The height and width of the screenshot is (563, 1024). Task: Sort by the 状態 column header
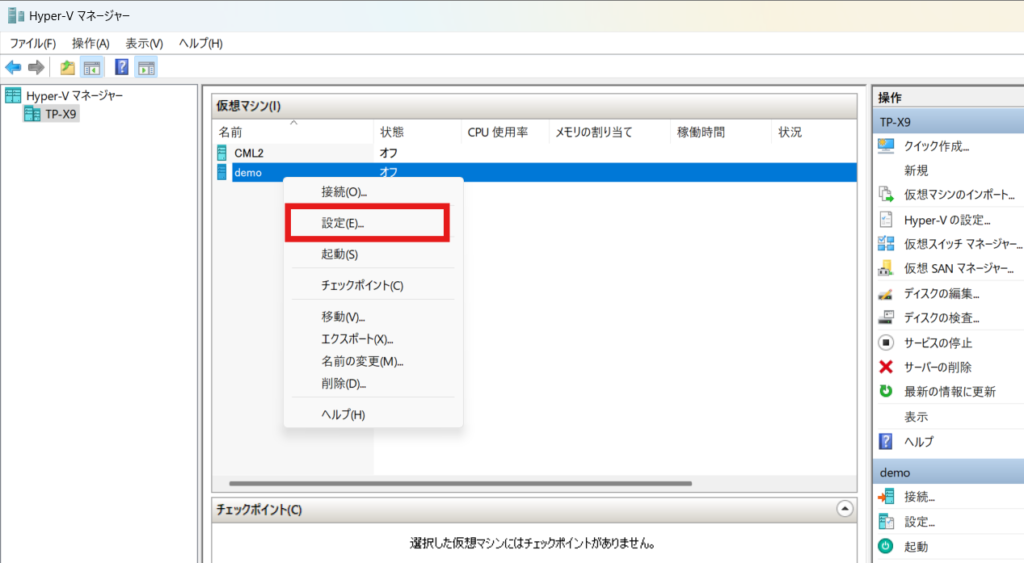[x=417, y=132]
